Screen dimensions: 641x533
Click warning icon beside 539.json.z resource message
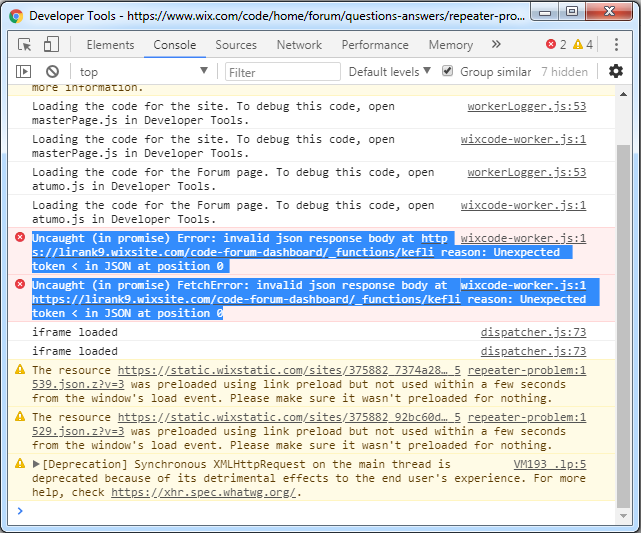tap(20, 370)
